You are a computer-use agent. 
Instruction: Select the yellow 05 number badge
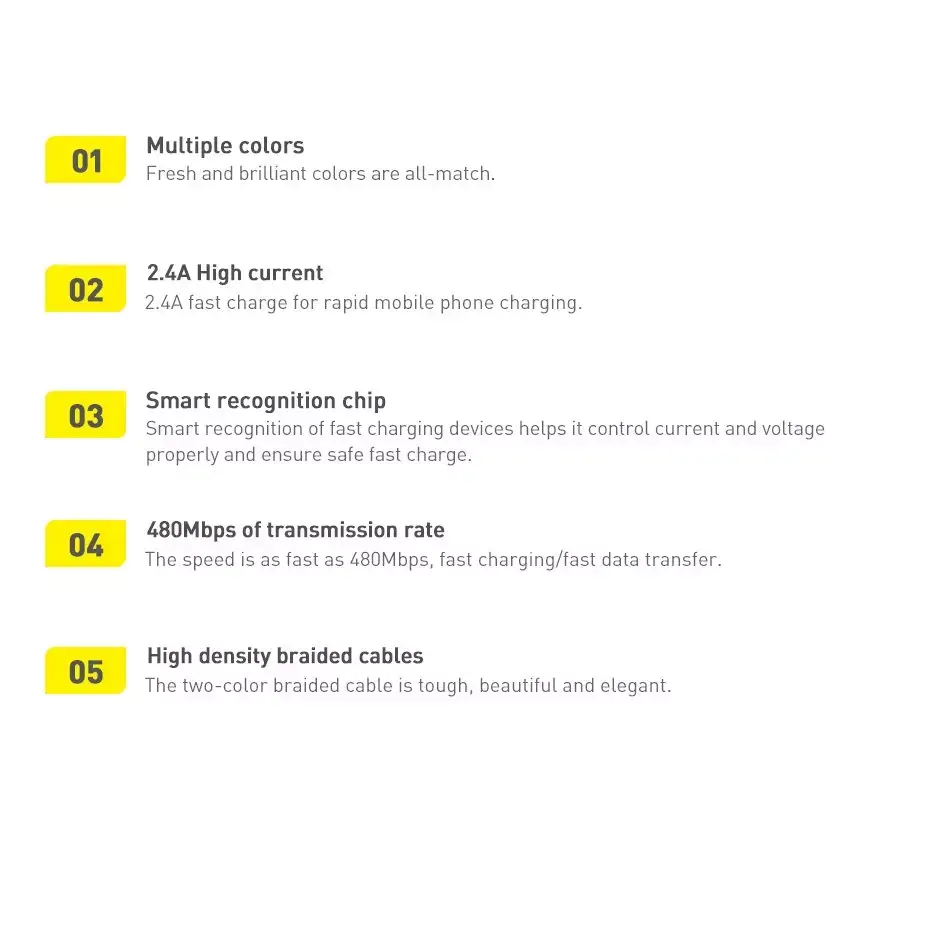(85, 670)
